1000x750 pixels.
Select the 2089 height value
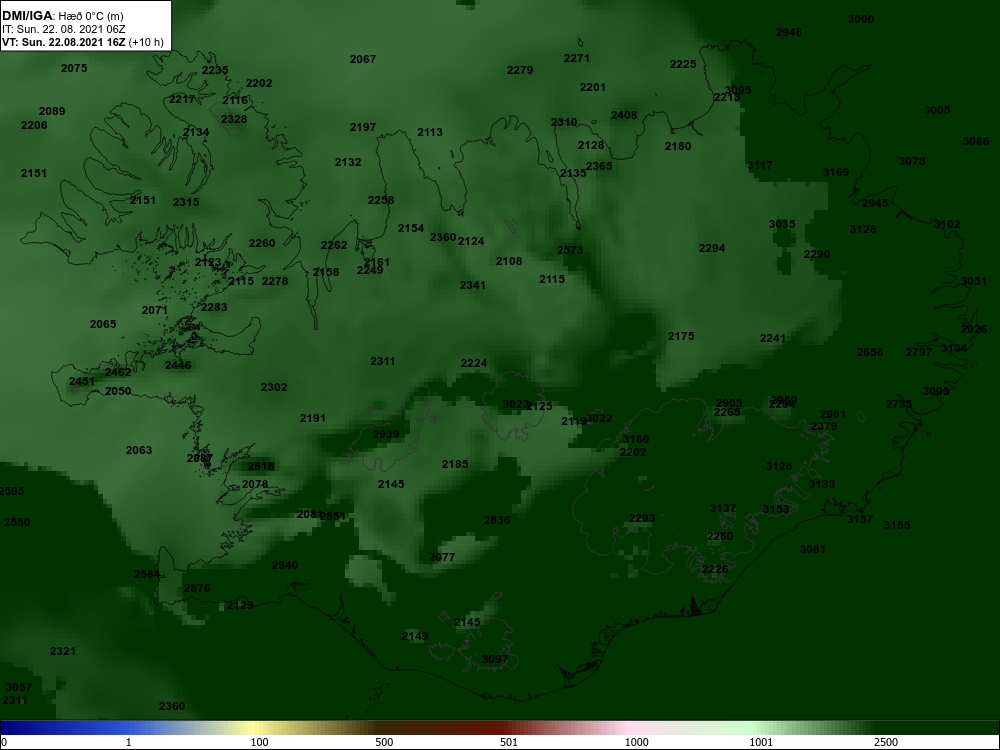click(x=52, y=111)
